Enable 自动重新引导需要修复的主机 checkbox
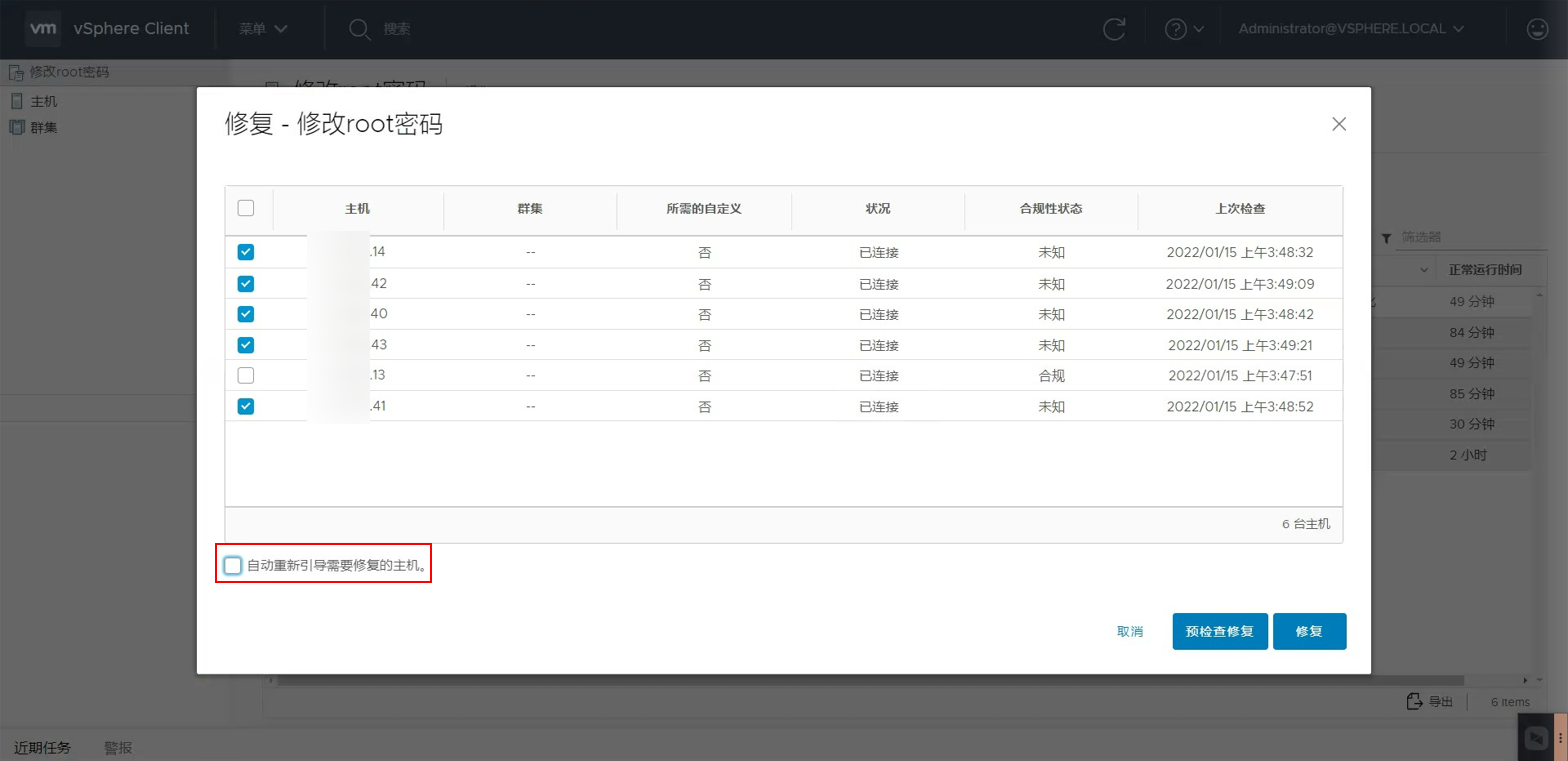 point(233,566)
